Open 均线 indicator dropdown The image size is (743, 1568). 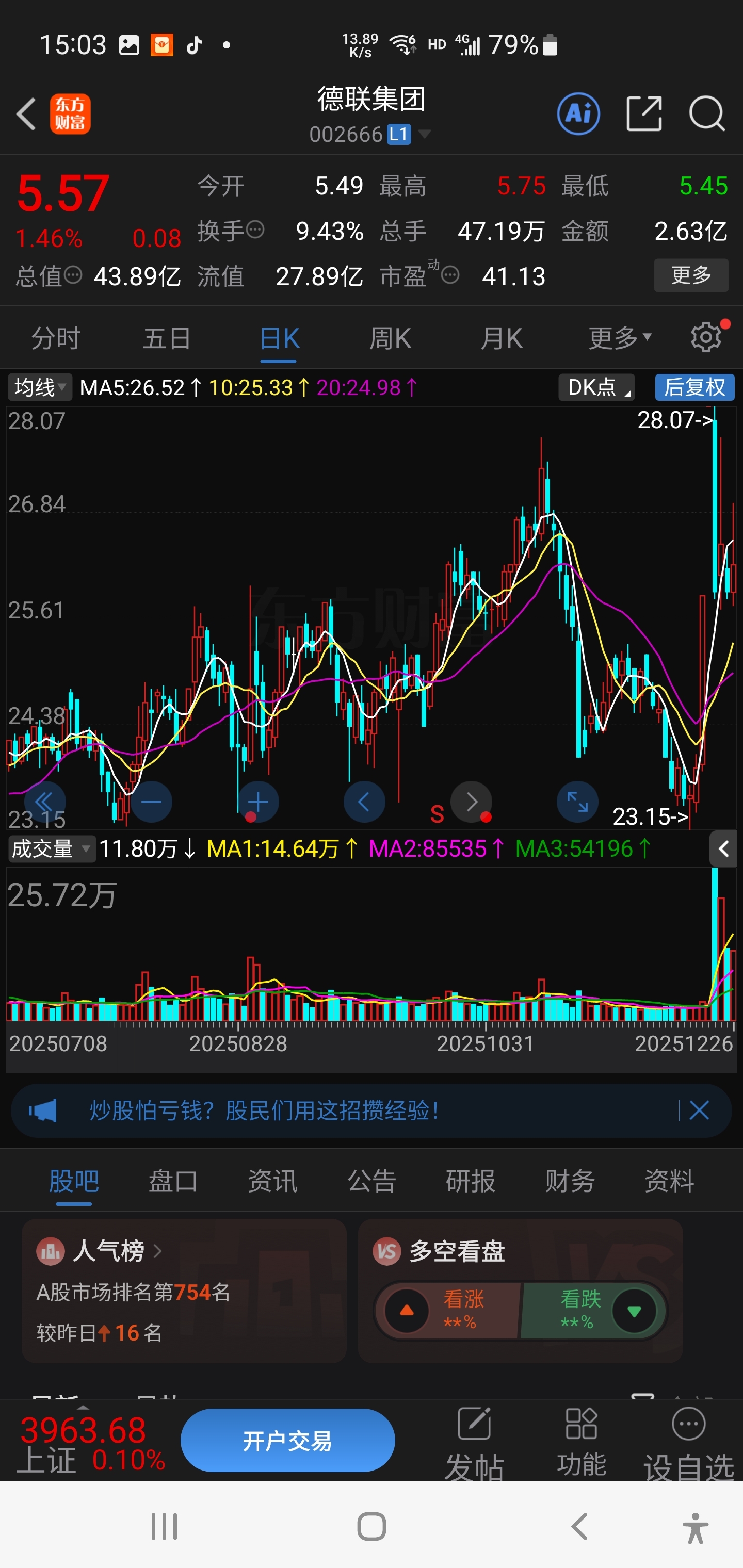(40, 387)
